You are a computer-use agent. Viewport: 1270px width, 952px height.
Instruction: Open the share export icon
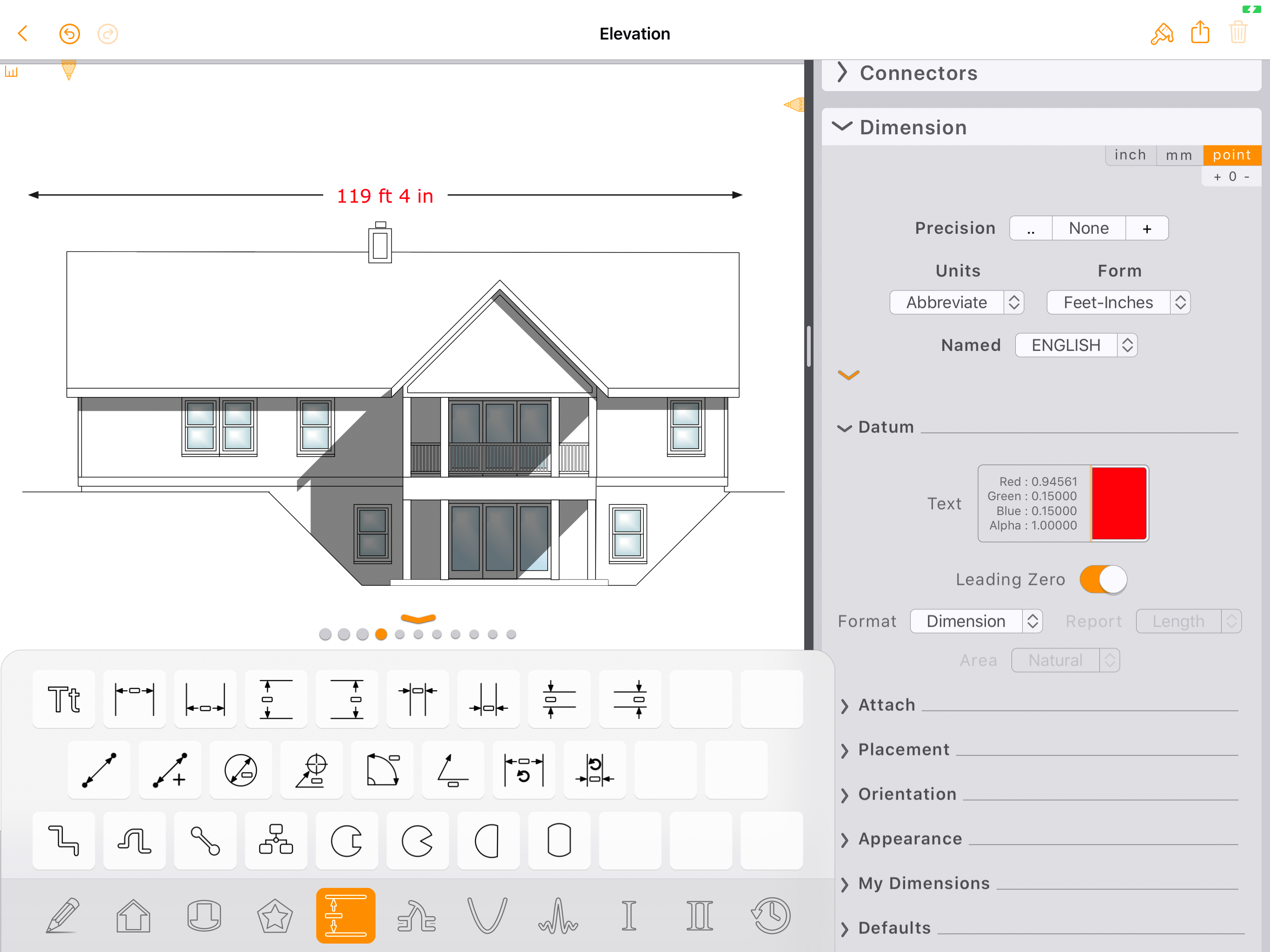[1199, 33]
